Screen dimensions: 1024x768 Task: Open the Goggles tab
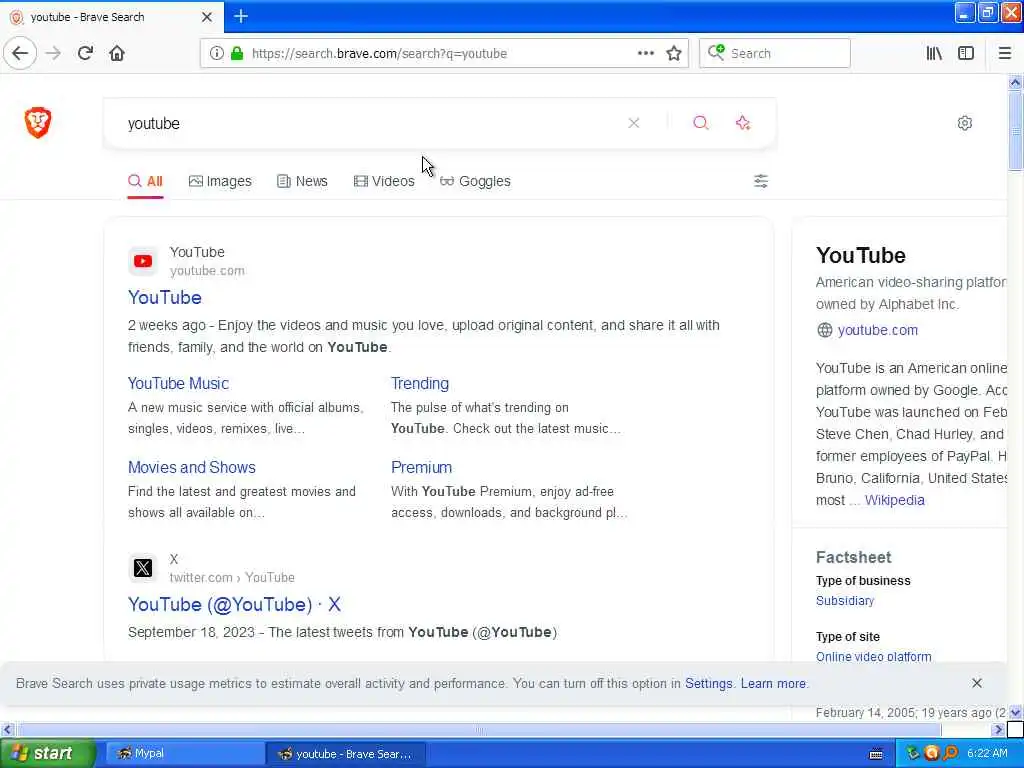(475, 181)
